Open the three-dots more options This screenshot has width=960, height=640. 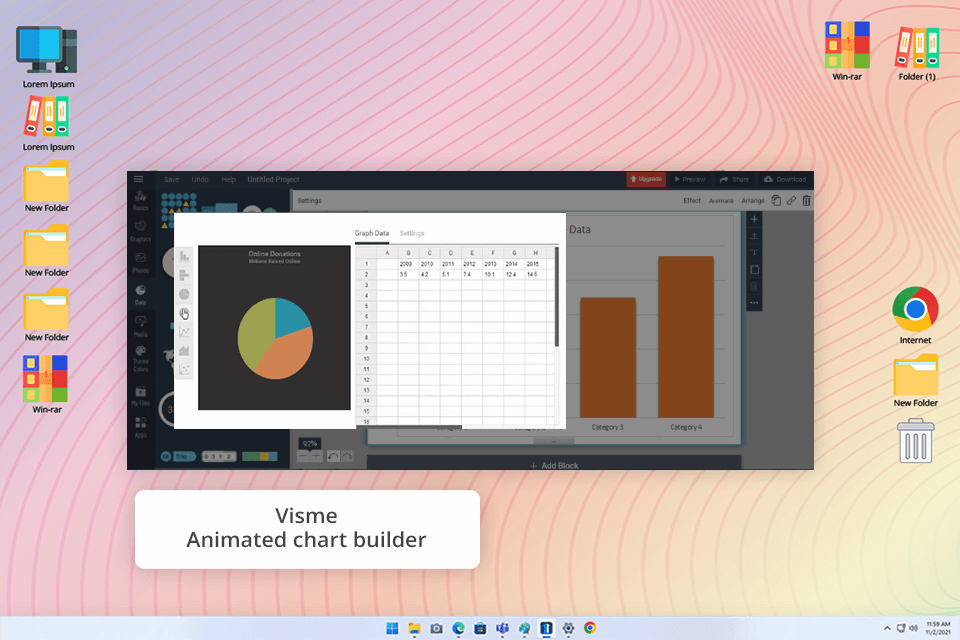[x=754, y=303]
